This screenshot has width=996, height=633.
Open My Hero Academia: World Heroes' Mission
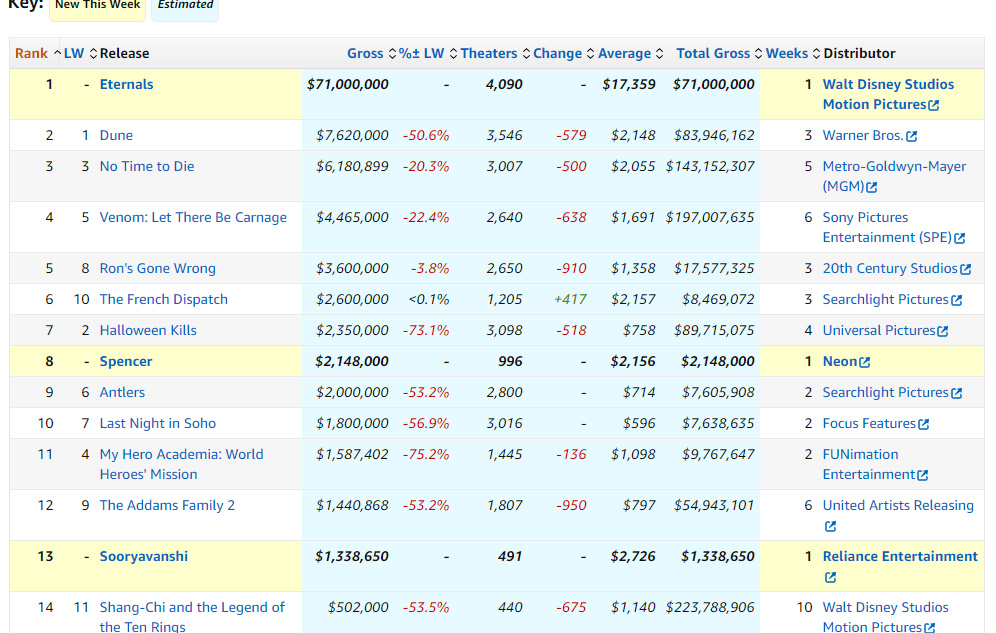tap(182, 464)
